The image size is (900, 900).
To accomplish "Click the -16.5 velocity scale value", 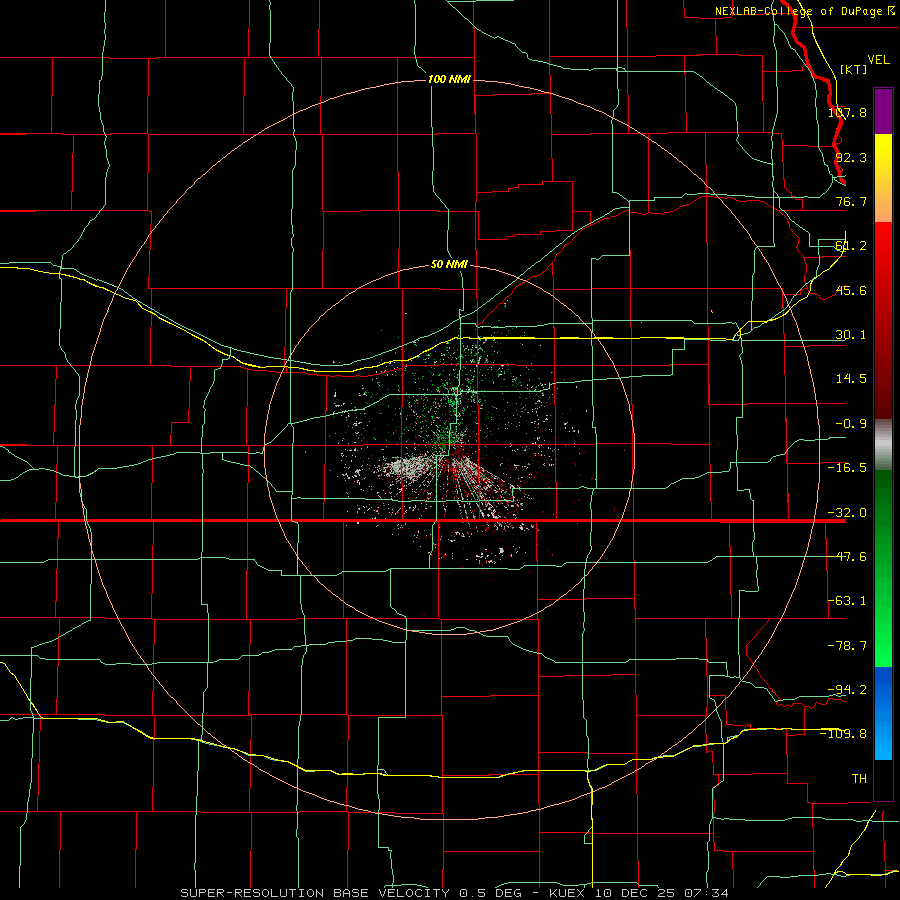I will click(x=847, y=468).
